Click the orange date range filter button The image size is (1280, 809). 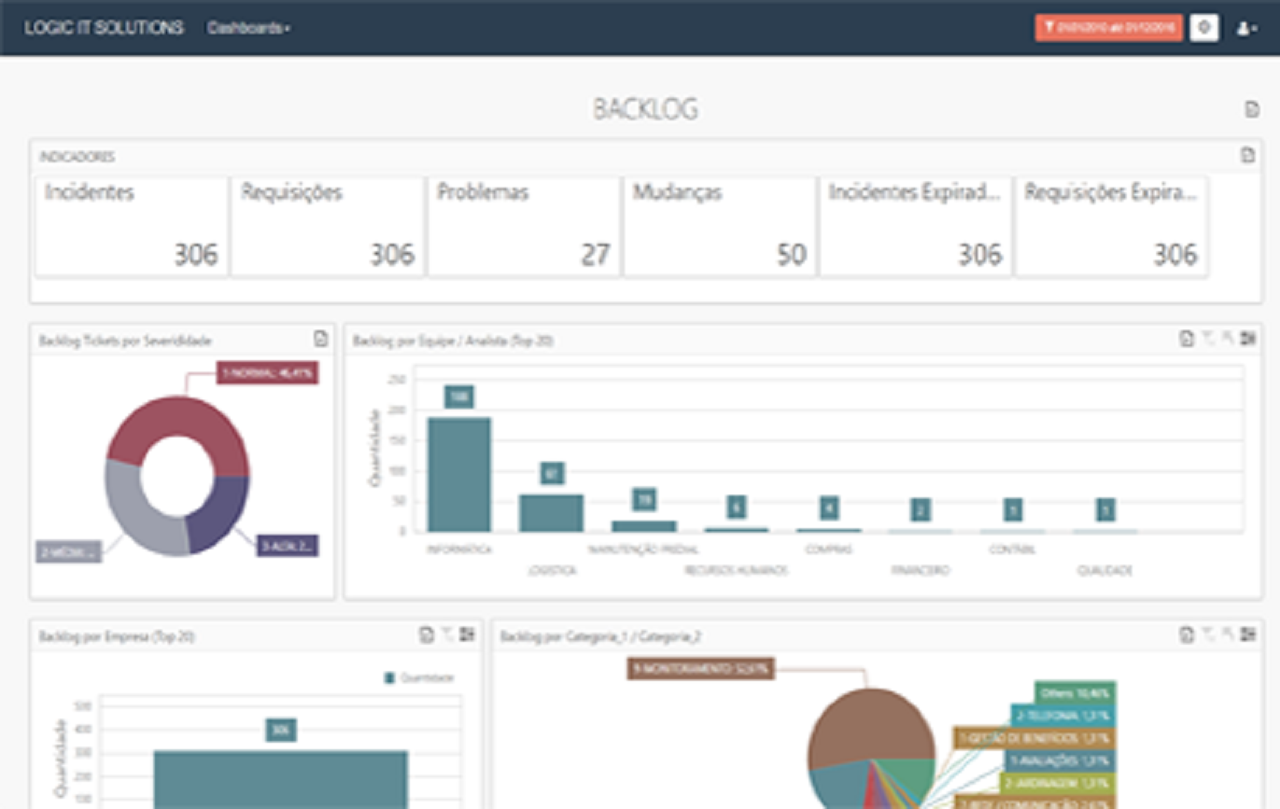point(1108,28)
